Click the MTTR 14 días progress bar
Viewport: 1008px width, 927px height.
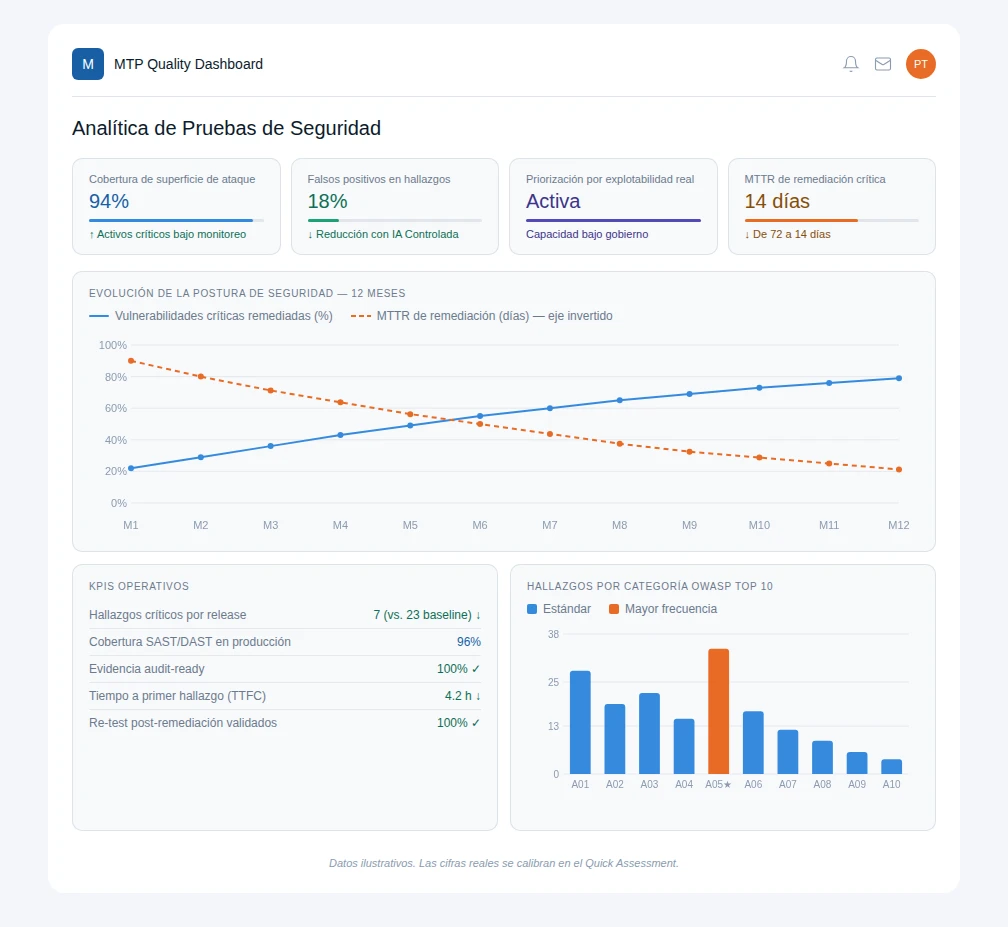coord(831,220)
